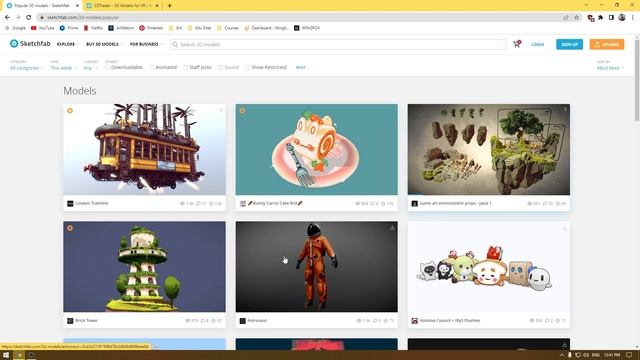This screenshot has width=640, height=360.
Task: Toggle the browser side panel icon
Action: click(x=611, y=18)
